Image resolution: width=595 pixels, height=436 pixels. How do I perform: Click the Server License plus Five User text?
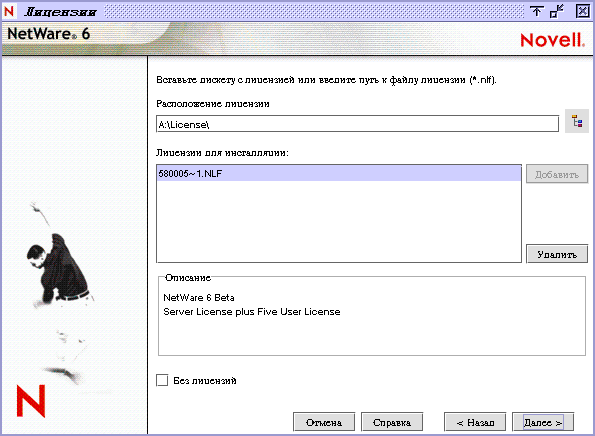[252, 312]
